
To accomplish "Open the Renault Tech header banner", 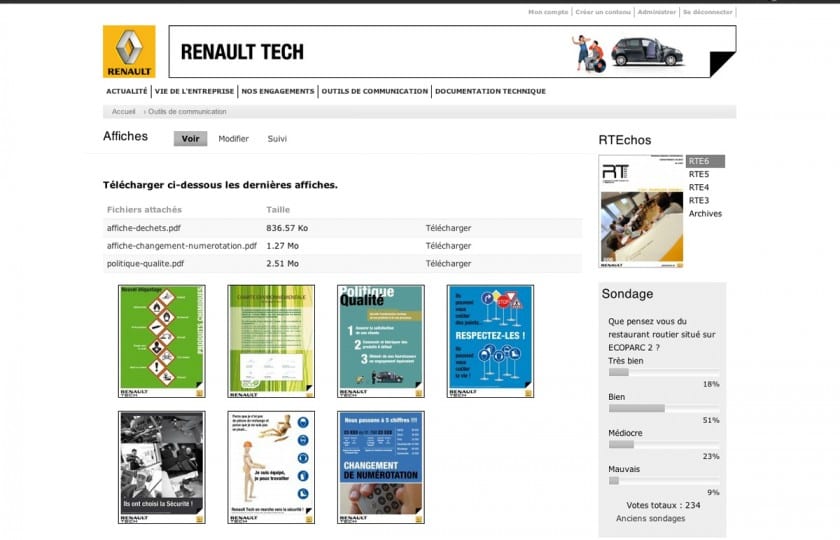I will (x=452, y=51).
